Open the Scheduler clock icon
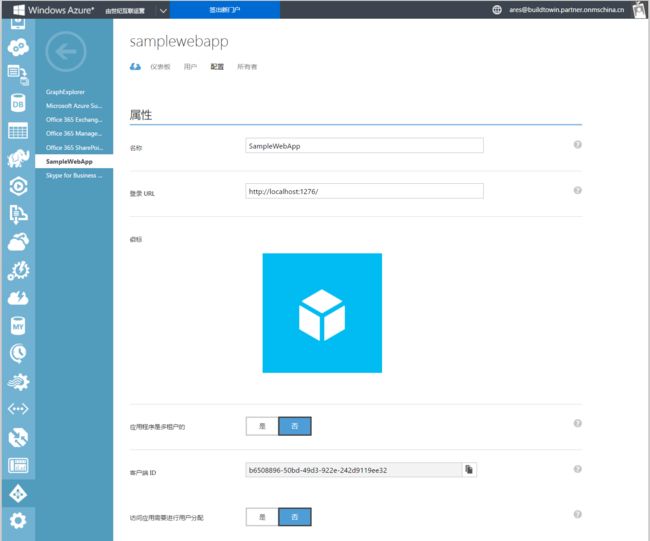 coord(18,354)
